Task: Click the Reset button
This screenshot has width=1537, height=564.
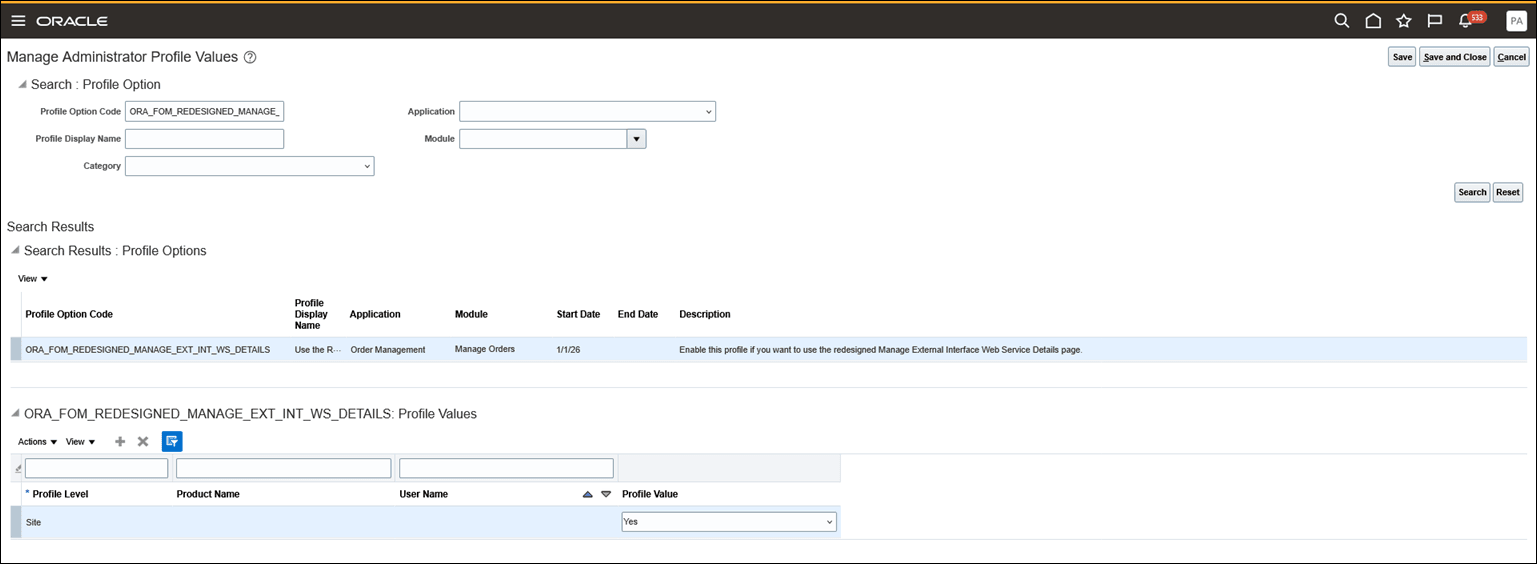Action: [x=1508, y=192]
